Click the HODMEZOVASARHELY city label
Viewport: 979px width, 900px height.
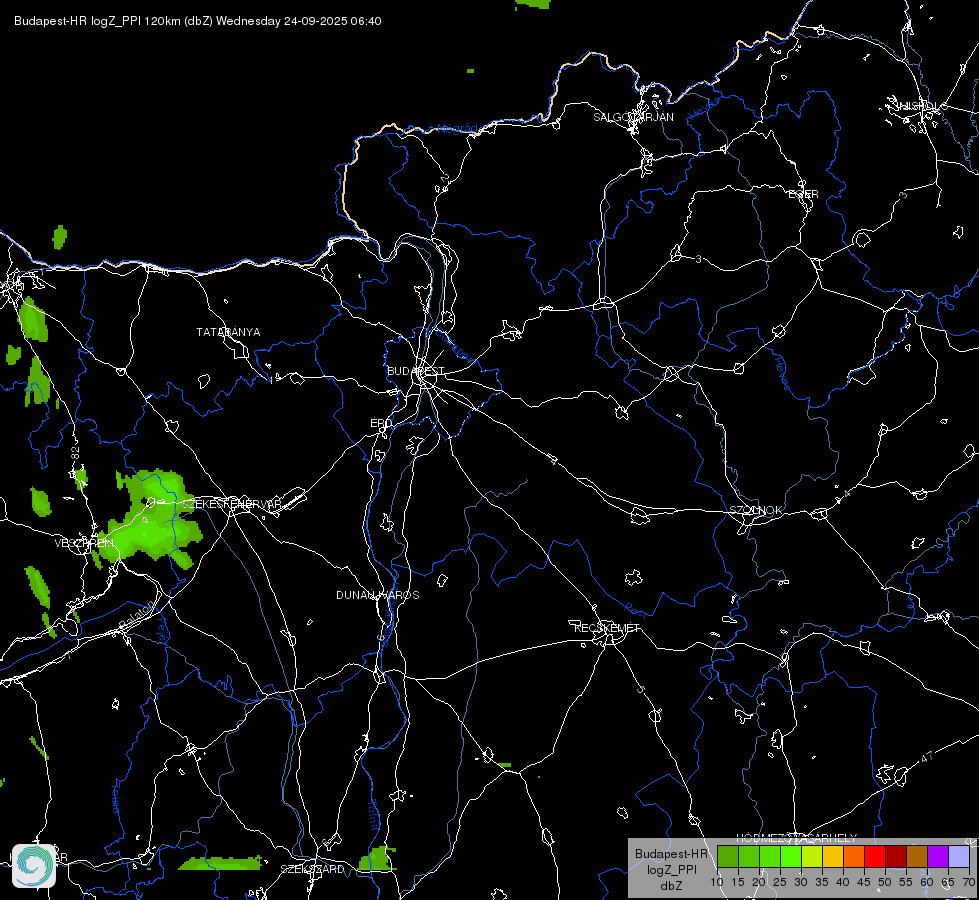point(796,838)
